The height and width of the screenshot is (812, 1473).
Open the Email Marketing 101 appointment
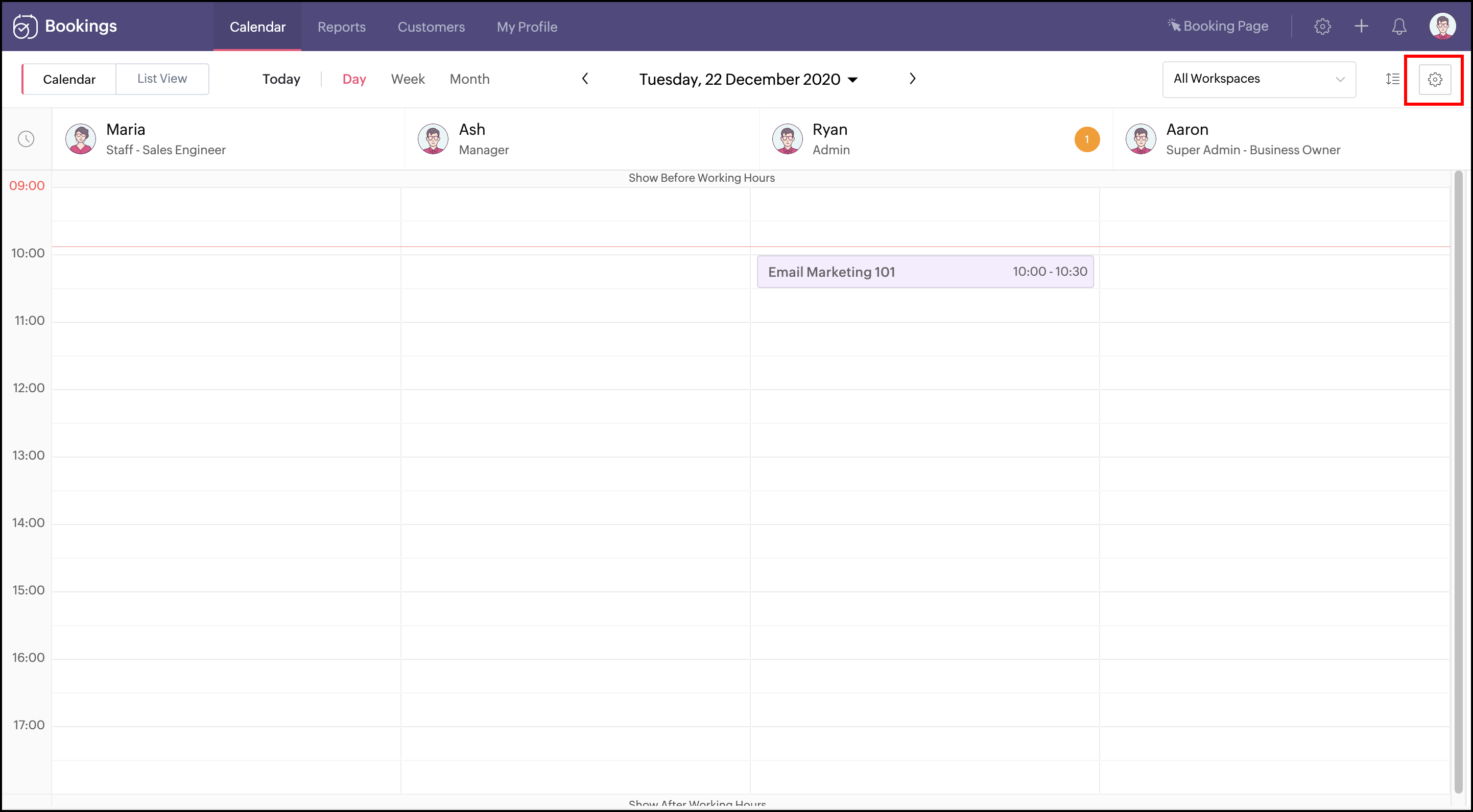tap(924, 272)
